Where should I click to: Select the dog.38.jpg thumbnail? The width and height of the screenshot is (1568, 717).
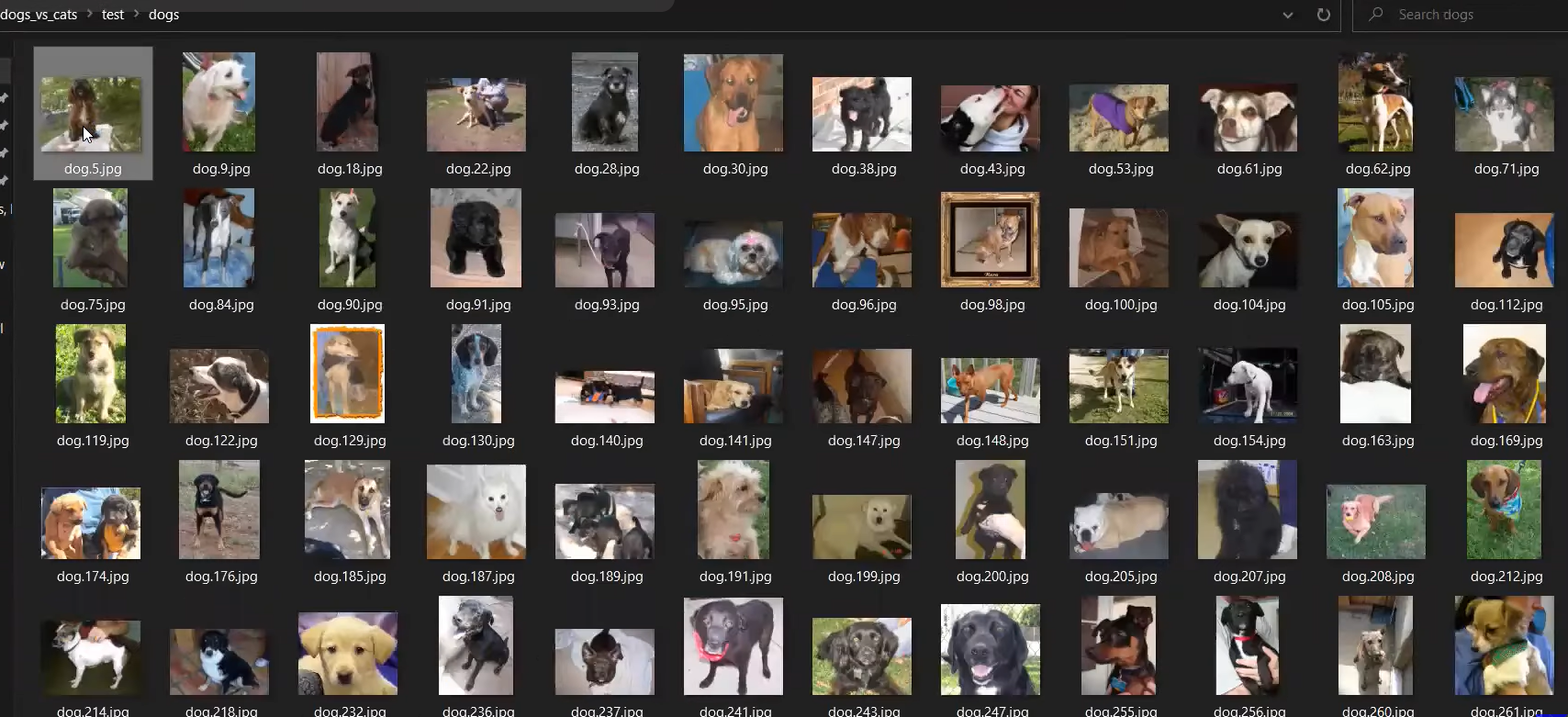pos(862,114)
